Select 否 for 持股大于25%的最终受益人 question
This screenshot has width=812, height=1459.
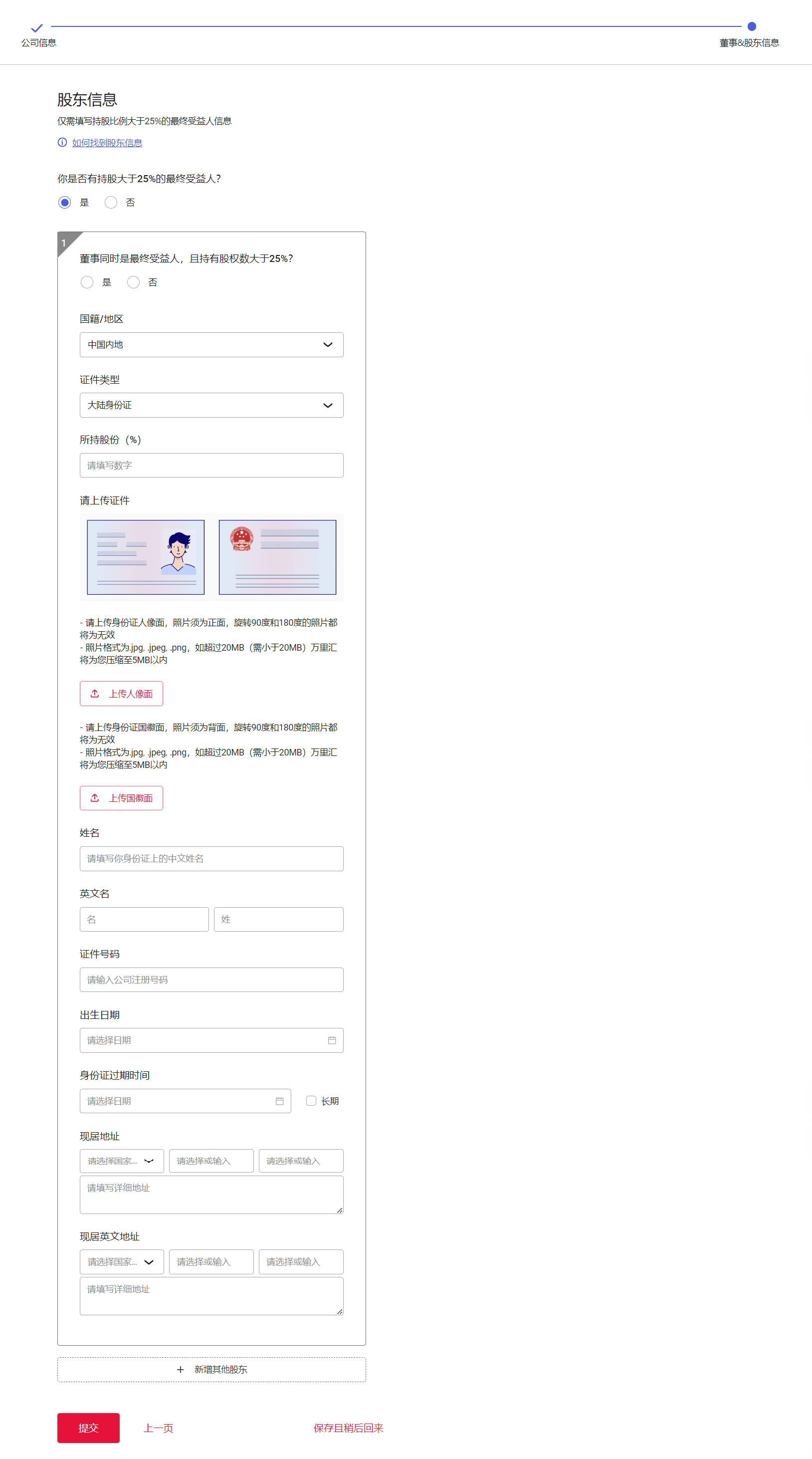coord(111,202)
